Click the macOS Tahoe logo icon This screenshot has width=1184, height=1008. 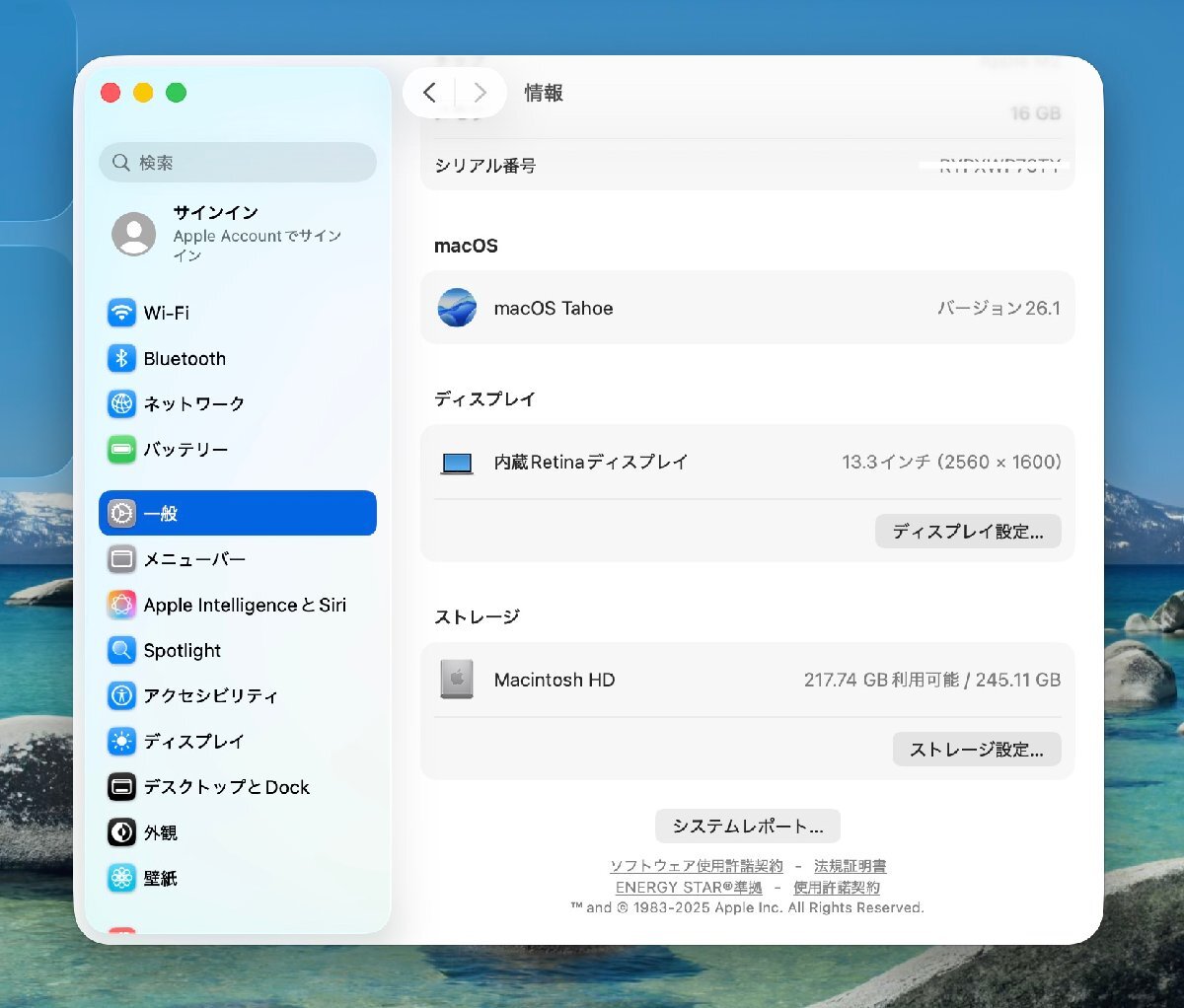pos(457,308)
